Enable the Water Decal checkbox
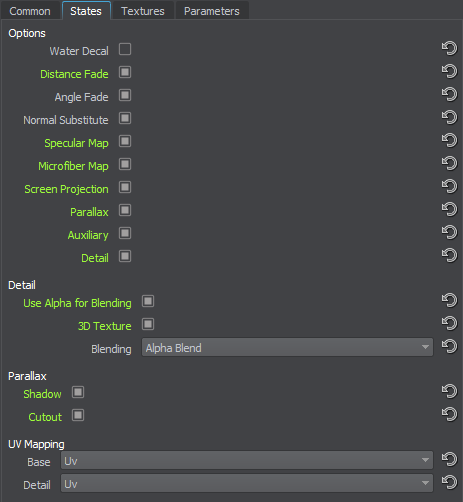 (125, 49)
